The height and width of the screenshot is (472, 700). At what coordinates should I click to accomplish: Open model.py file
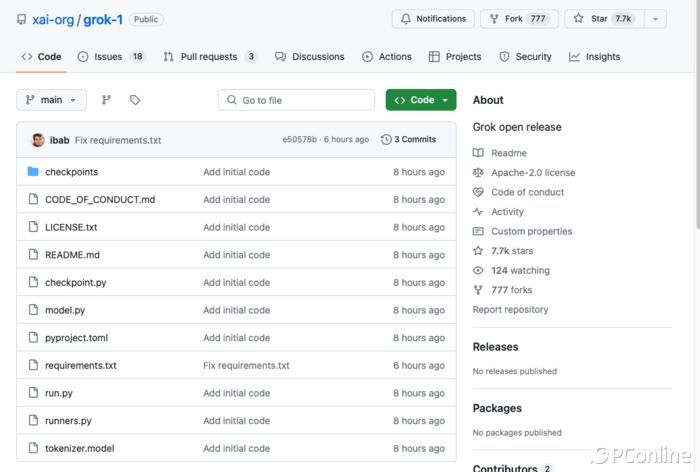click(x=65, y=310)
